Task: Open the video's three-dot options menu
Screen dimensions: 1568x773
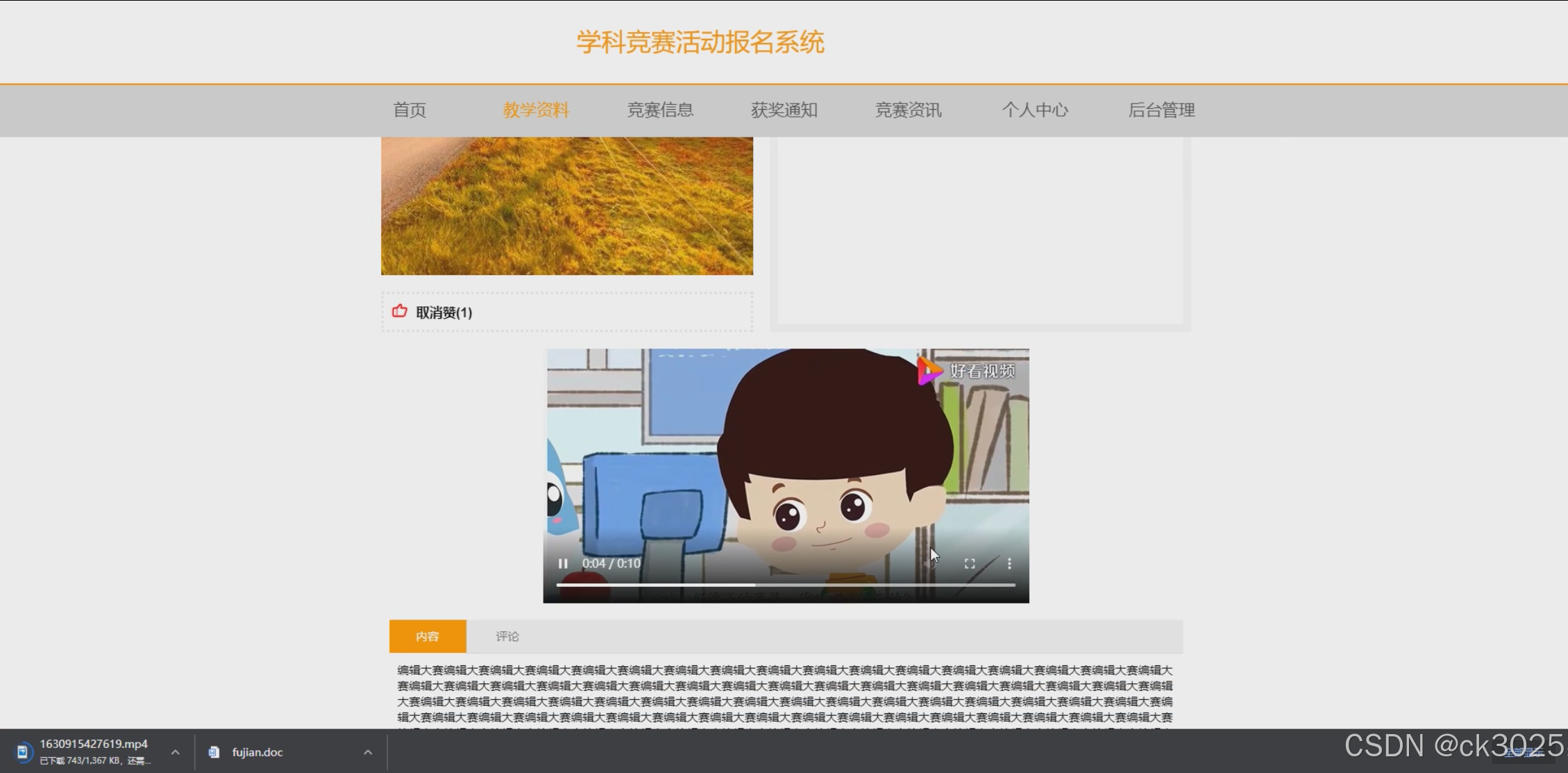Action: 1009,563
